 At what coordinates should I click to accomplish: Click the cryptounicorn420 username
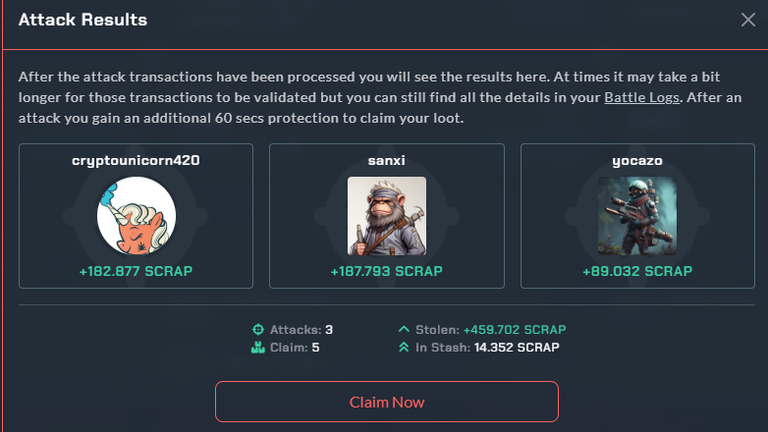136,161
